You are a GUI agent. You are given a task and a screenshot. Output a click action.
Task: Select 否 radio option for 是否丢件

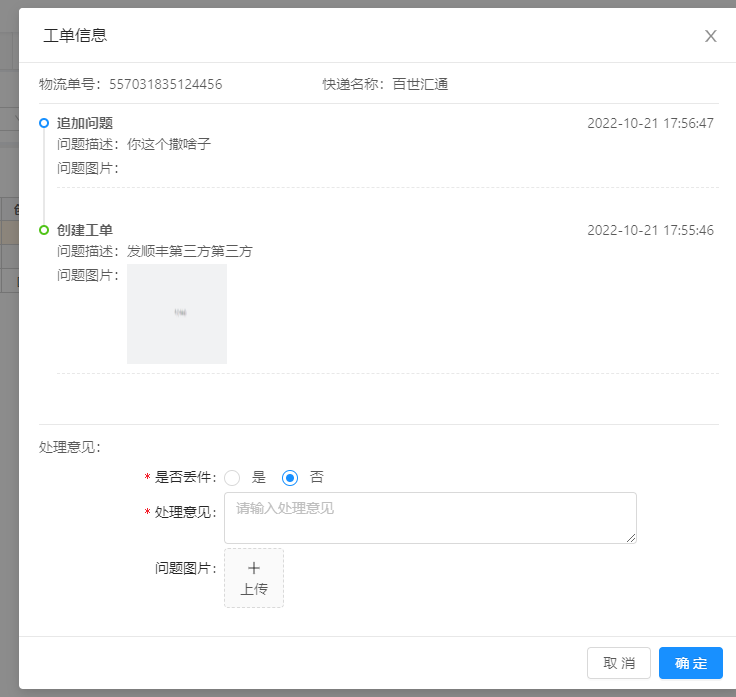[290, 478]
